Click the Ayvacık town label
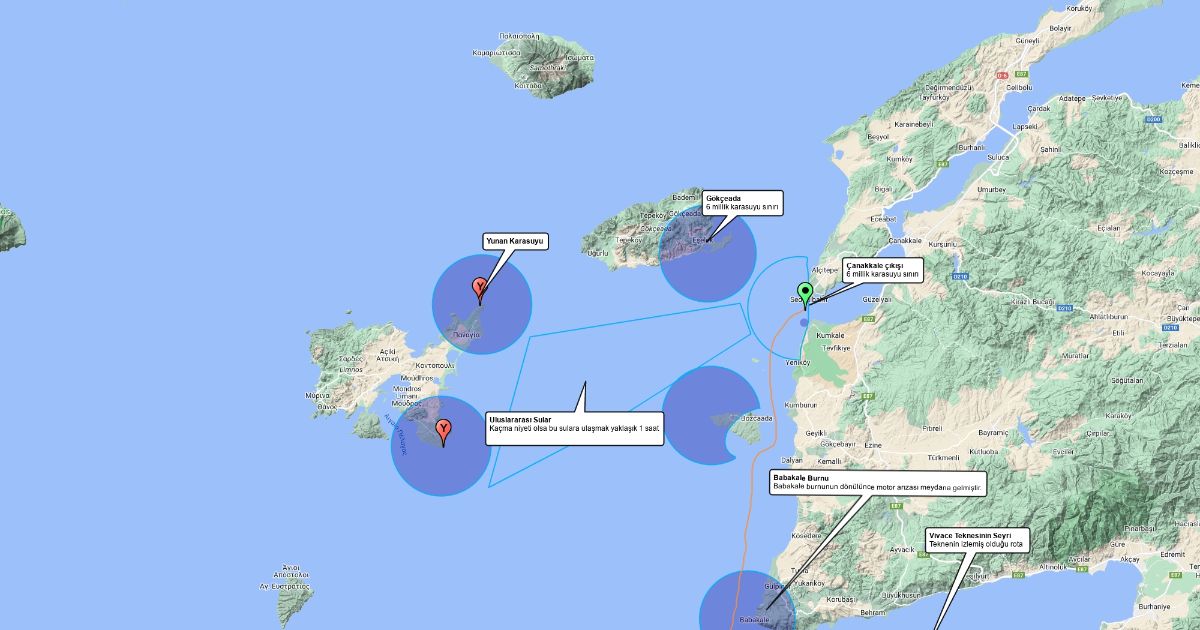 (x=902, y=550)
